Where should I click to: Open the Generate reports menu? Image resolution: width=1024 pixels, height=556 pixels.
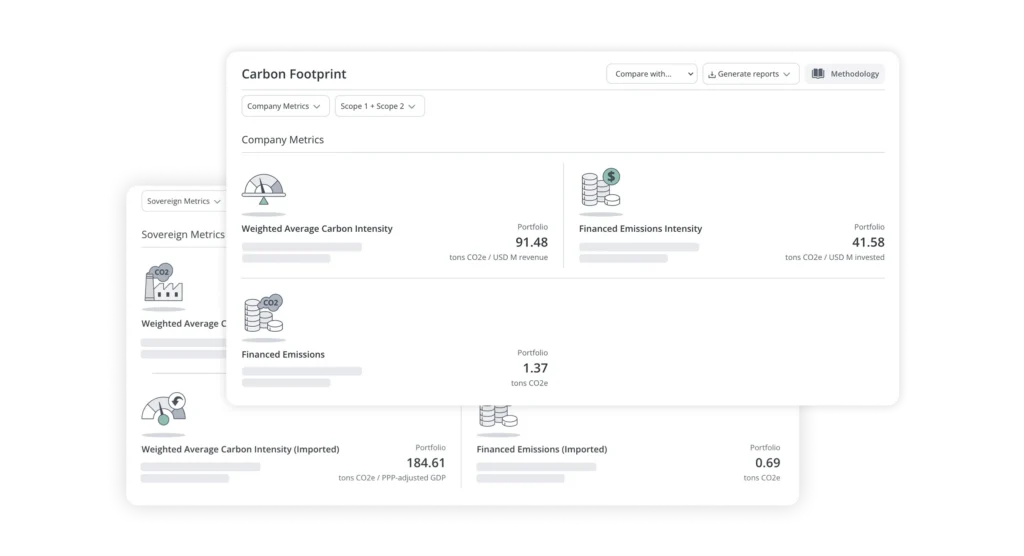coord(750,74)
